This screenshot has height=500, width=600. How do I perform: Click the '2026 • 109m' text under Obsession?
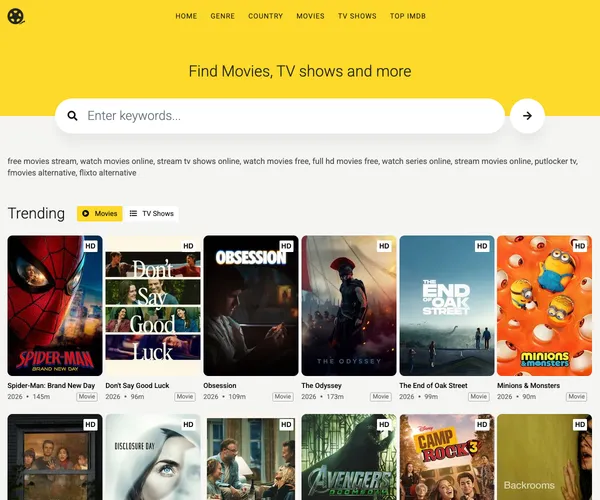(x=225, y=397)
